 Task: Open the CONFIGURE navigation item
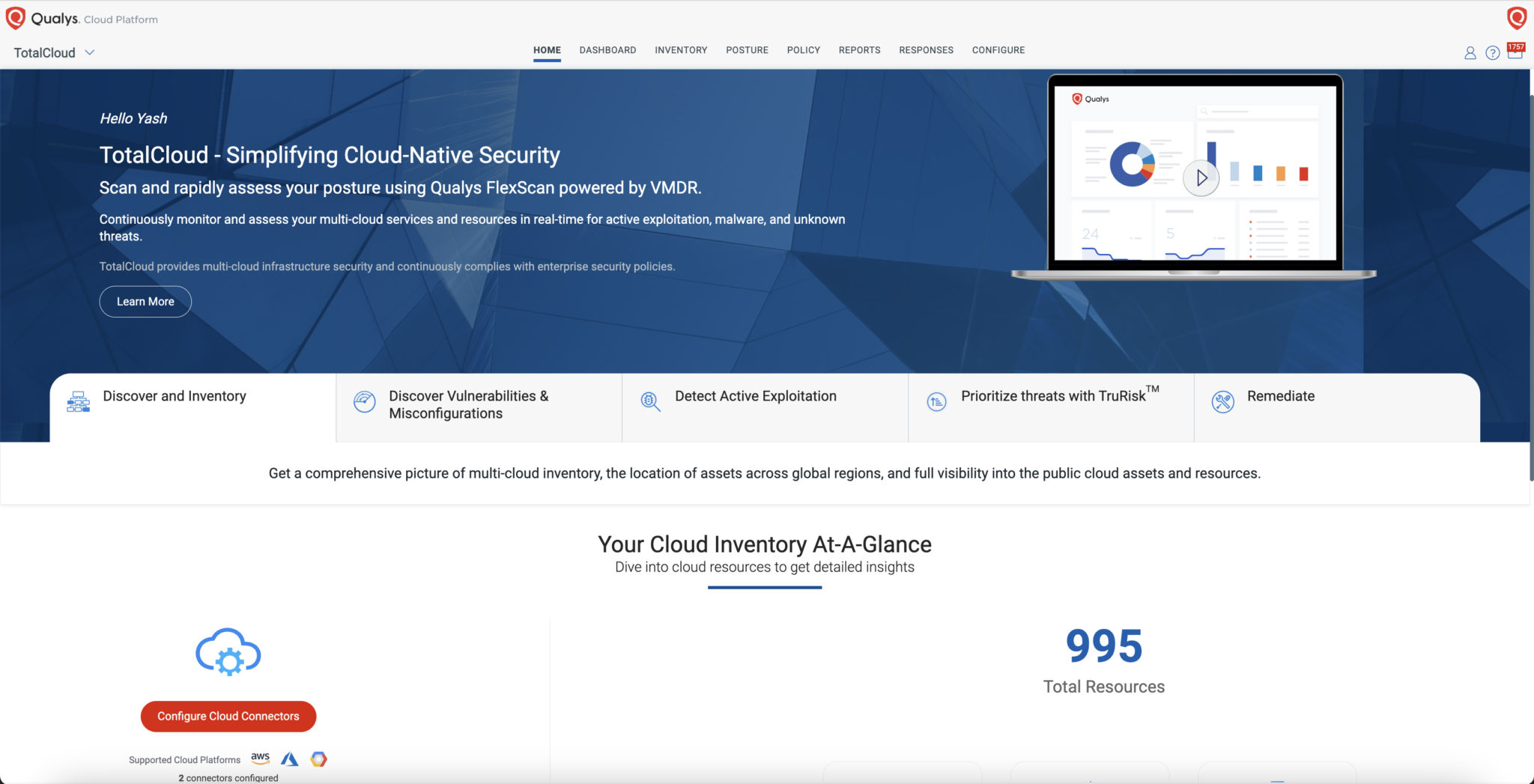998,50
